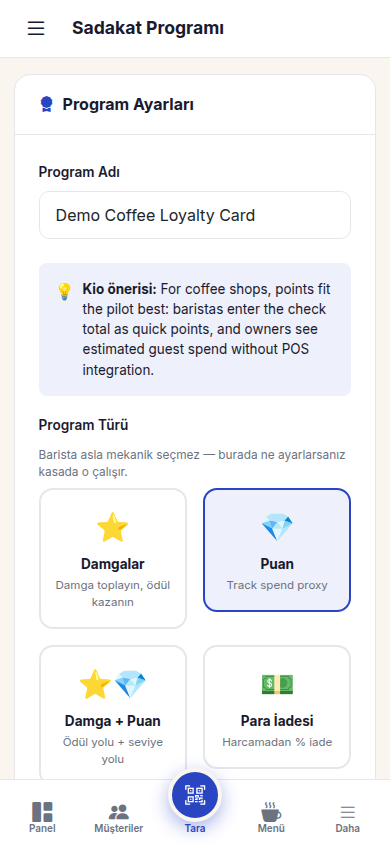Select the Puan program type

pyautogui.click(x=277, y=550)
